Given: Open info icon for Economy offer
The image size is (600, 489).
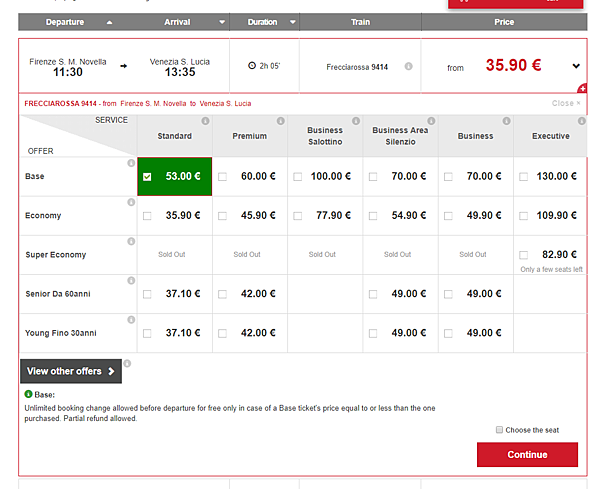Looking at the screenshot, I should pyautogui.click(x=131, y=202).
